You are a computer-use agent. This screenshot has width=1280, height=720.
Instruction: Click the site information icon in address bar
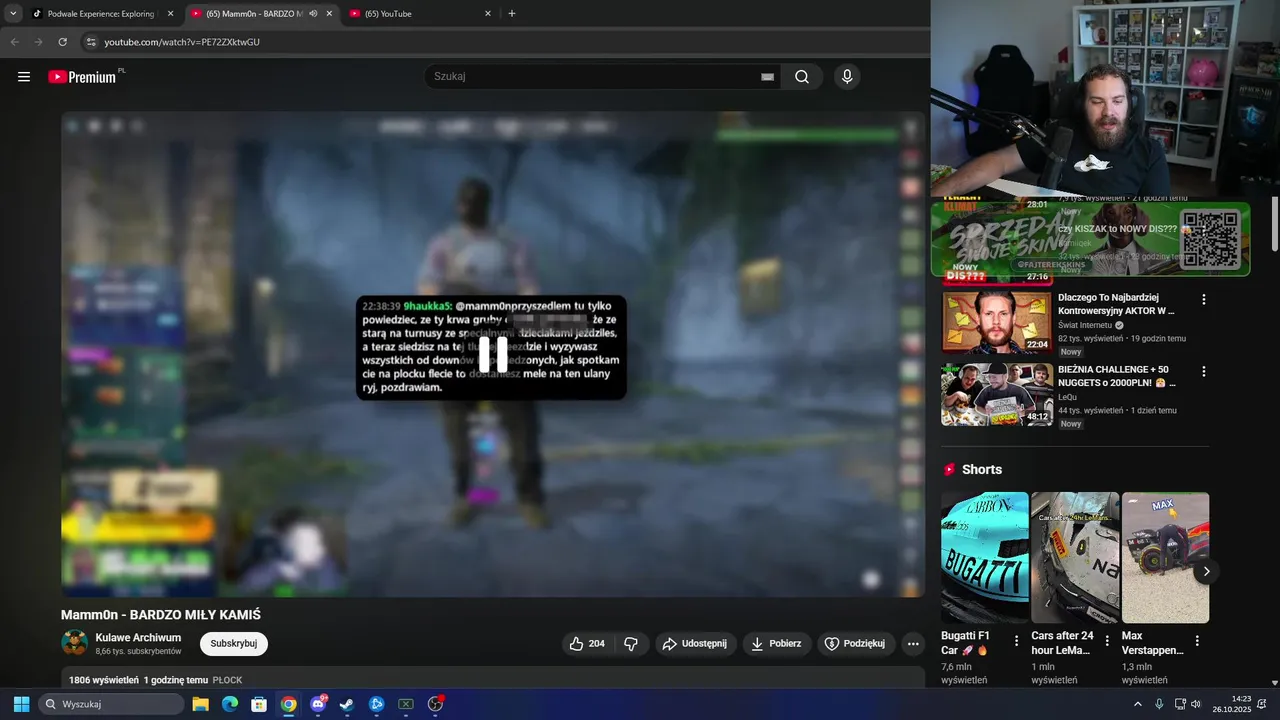tap(90, 42)
